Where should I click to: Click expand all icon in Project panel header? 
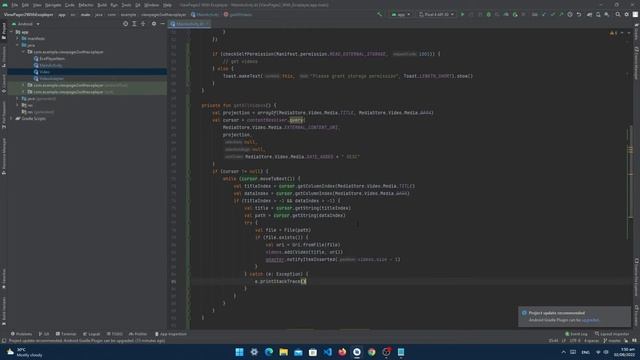(x=134, y=24)
